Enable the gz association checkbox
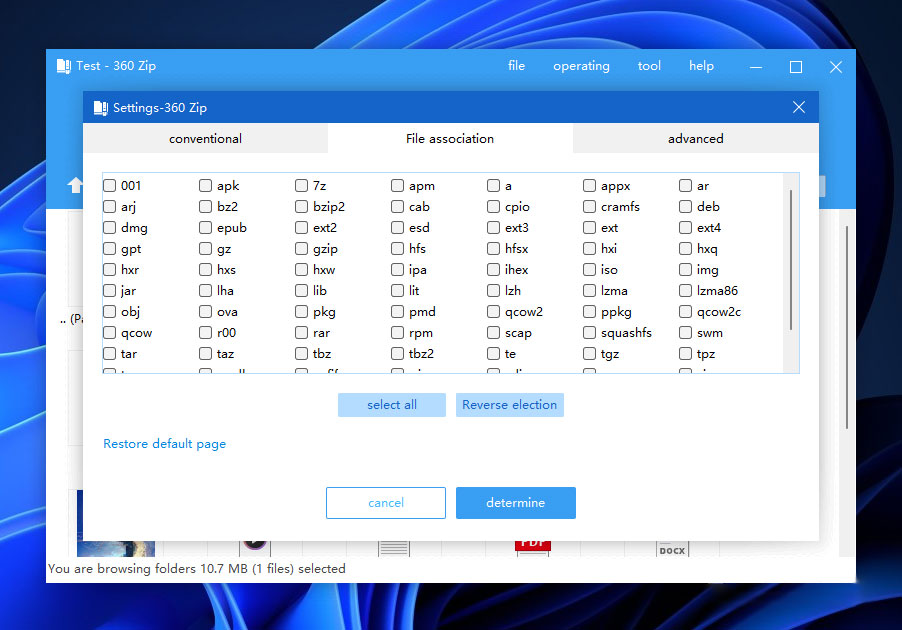This screenshot has height=630, width=902. point(205,249)
